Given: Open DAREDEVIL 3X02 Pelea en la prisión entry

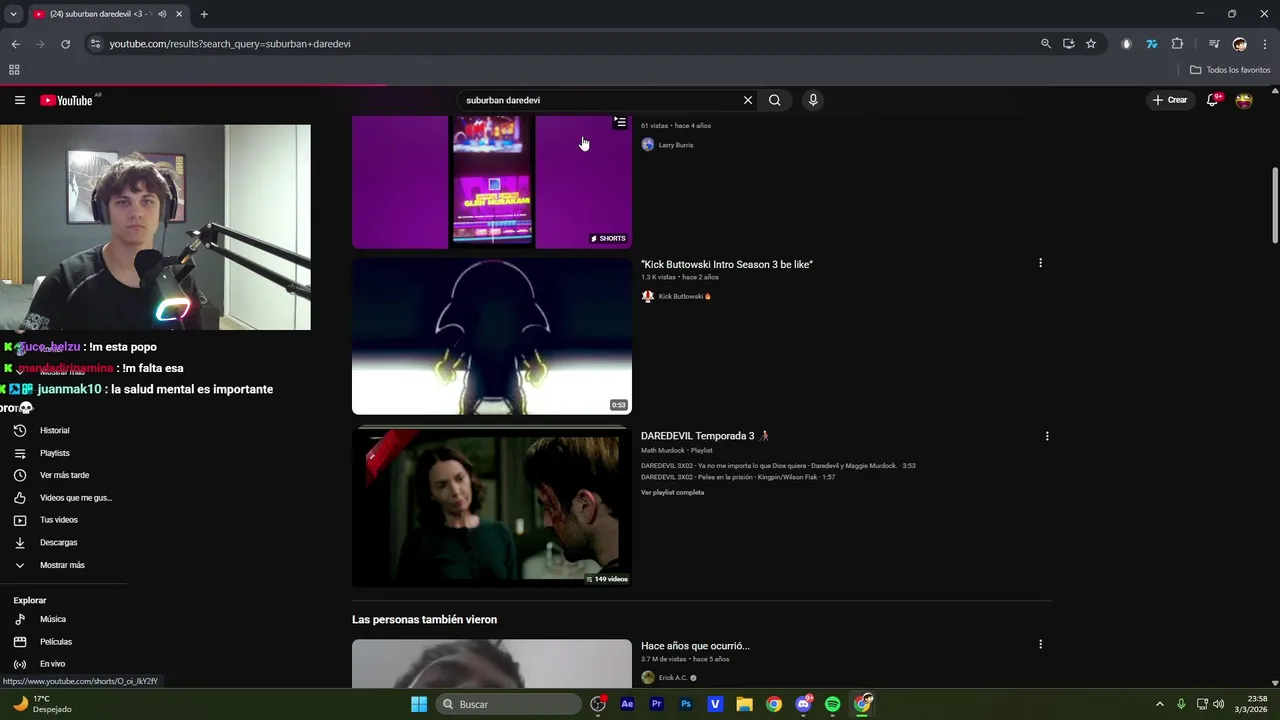Looking at the screenshot, I should [738, 477].
